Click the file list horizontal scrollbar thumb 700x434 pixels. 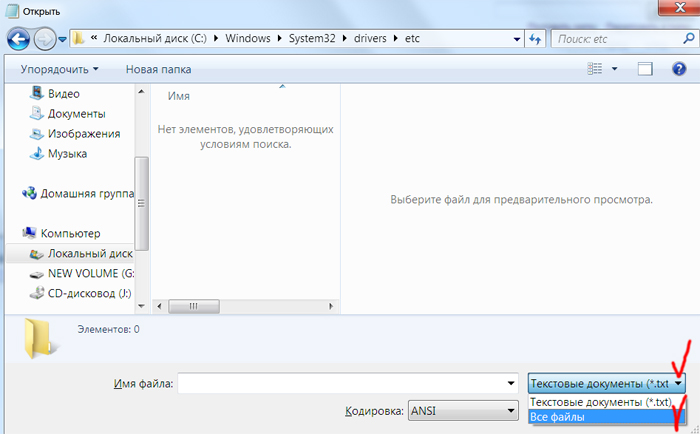click(x=194, y=306)
